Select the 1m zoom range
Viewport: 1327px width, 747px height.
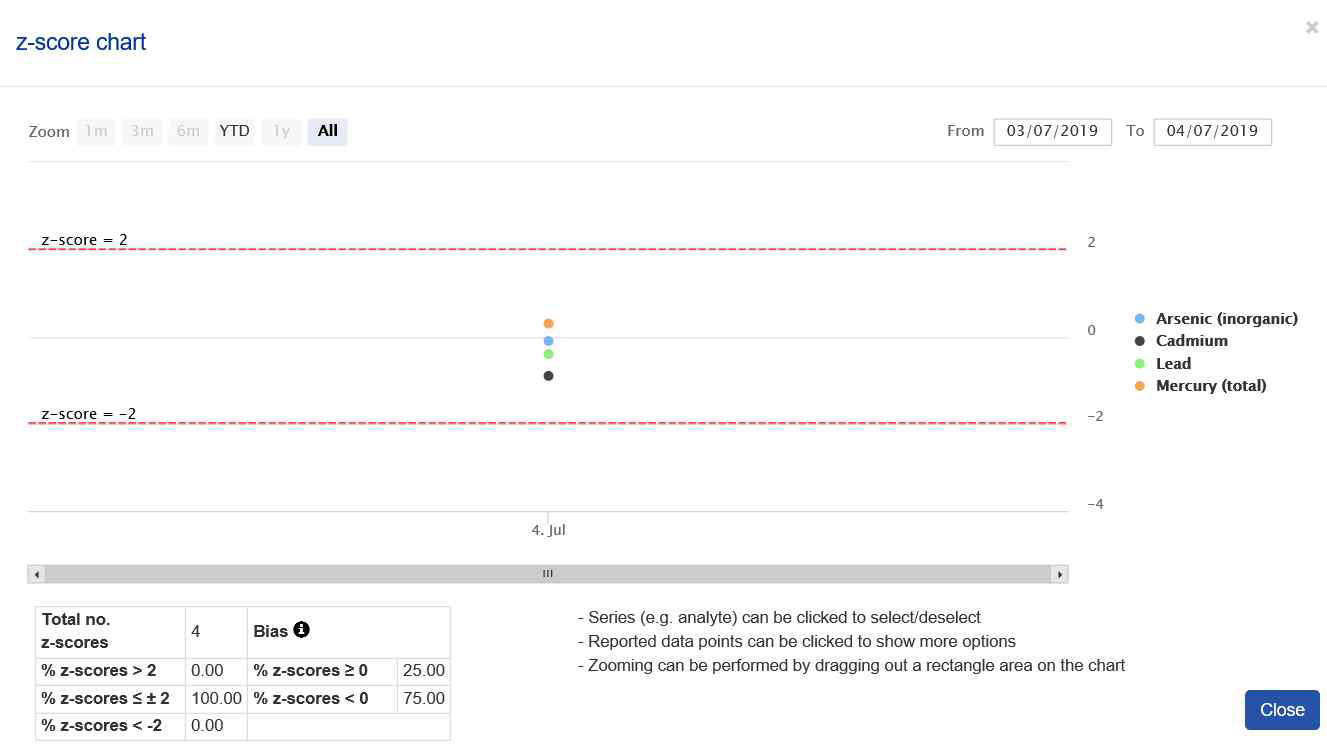click(x=96, y=131)
